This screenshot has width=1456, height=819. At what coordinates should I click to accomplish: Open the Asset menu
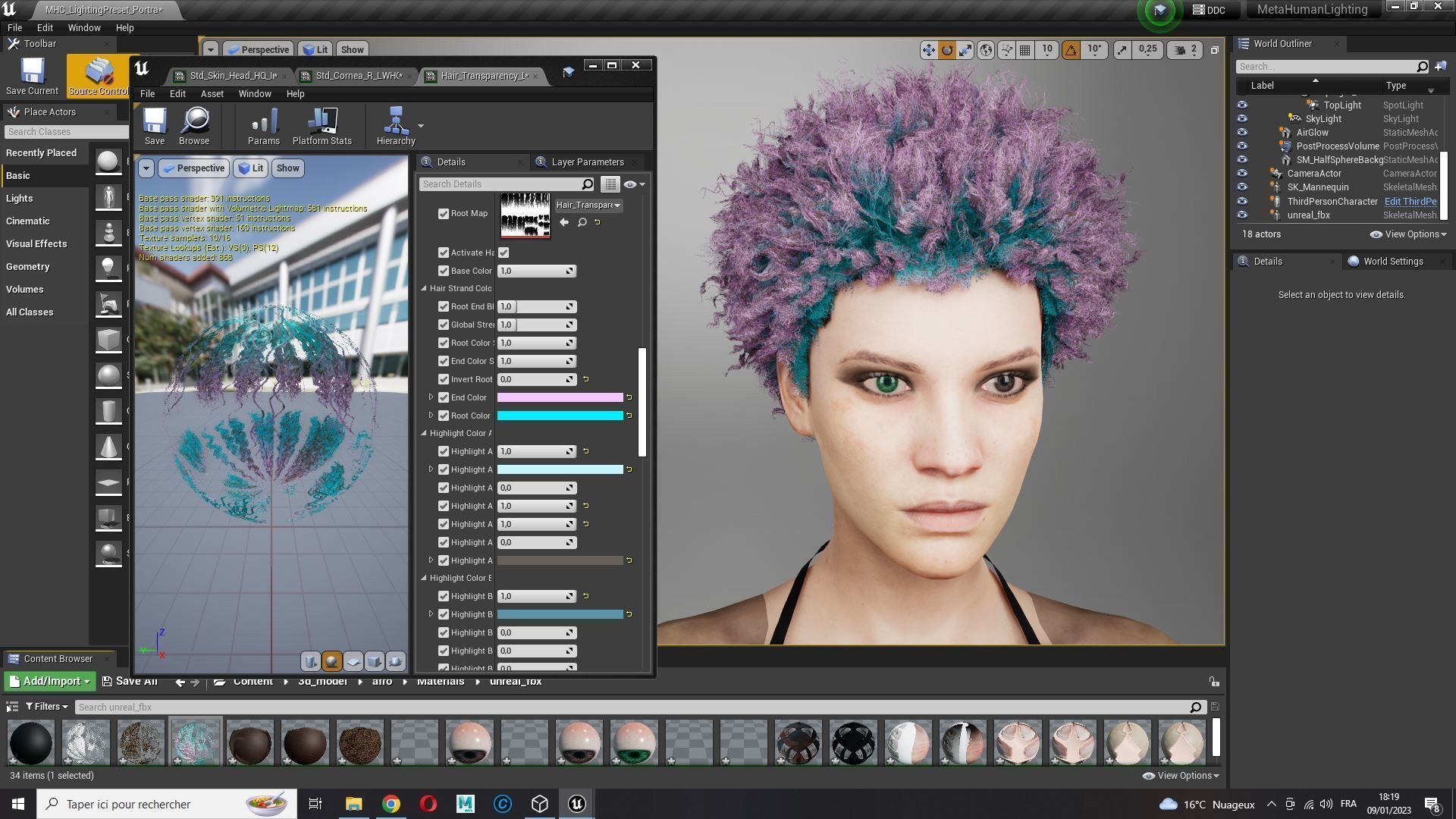[x=212, y=94]
